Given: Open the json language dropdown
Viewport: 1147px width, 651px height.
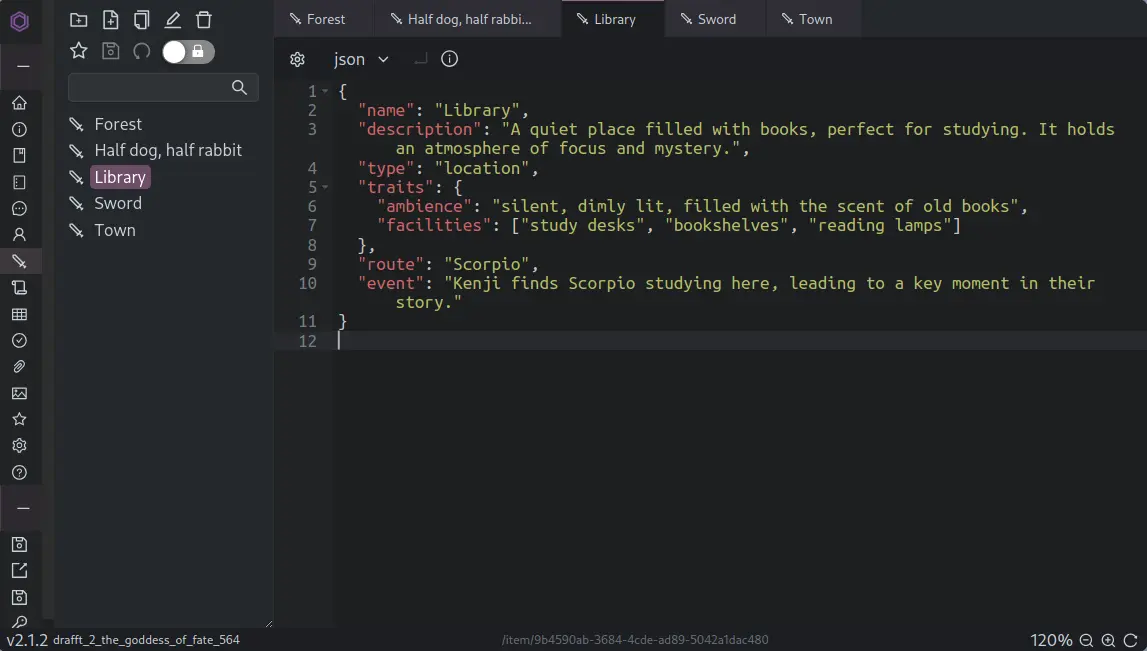Looking at the screenshot, I should 360,59.
